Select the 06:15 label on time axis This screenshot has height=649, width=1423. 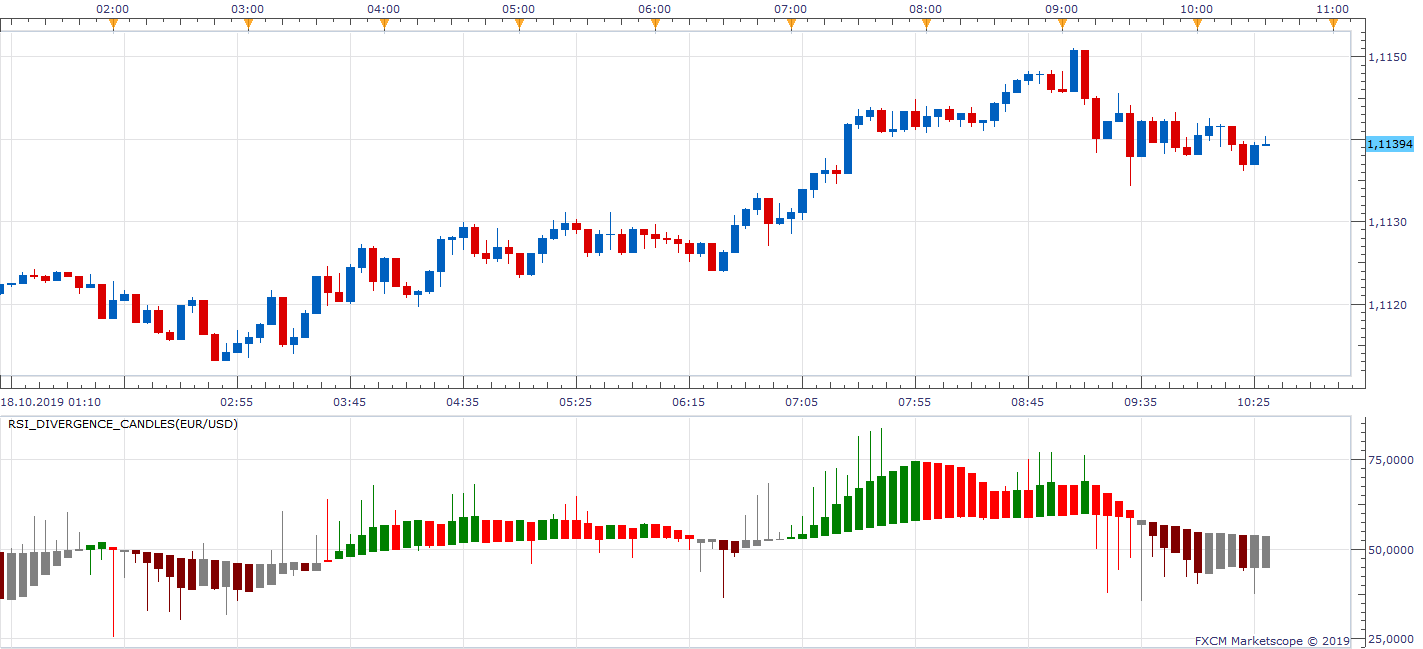coord(688,401)
